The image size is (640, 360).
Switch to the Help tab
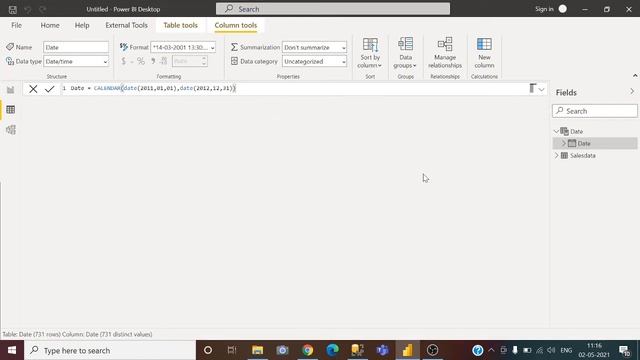(82, 25)
